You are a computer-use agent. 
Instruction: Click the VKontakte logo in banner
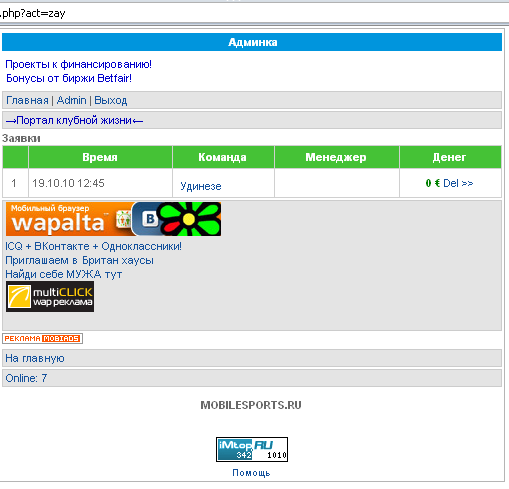pyautogui.click(x=150, y=219)
